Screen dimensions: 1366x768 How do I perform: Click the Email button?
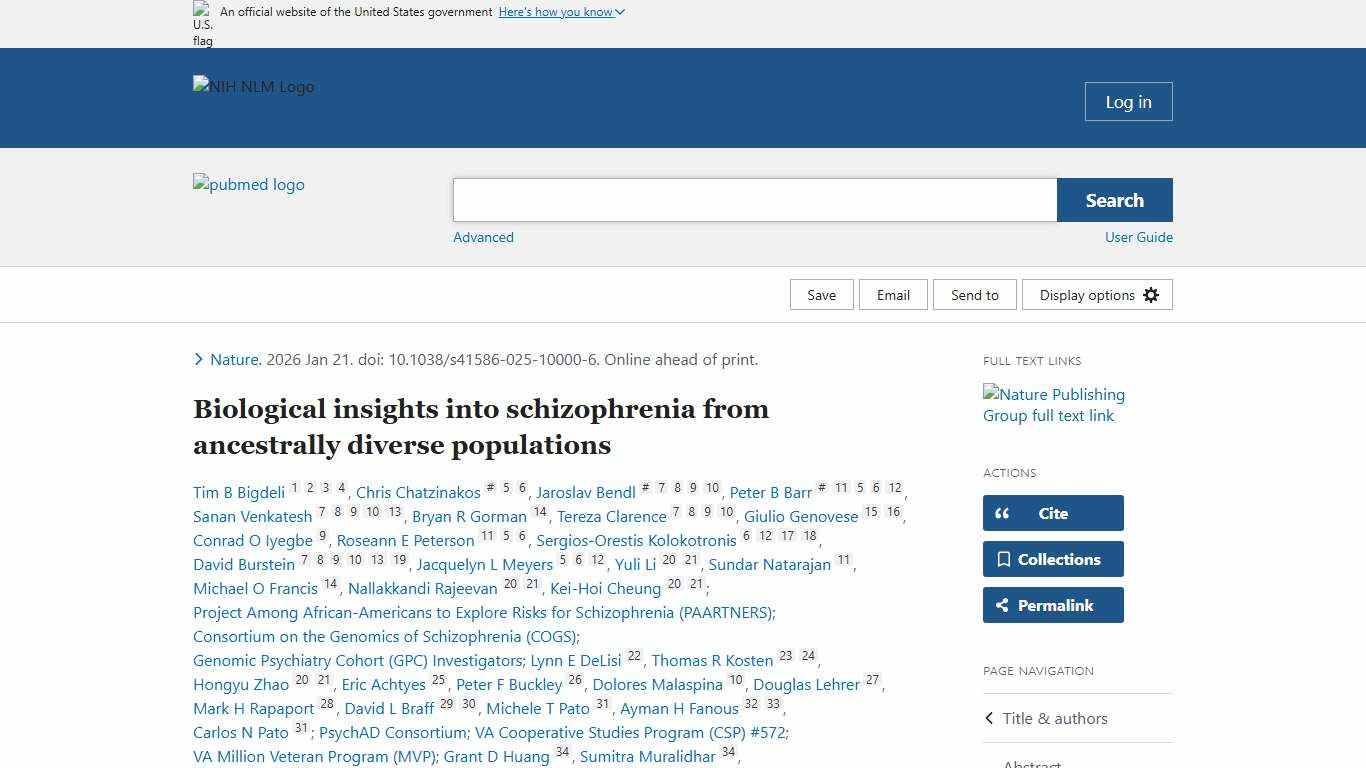(x=893, y=294)
